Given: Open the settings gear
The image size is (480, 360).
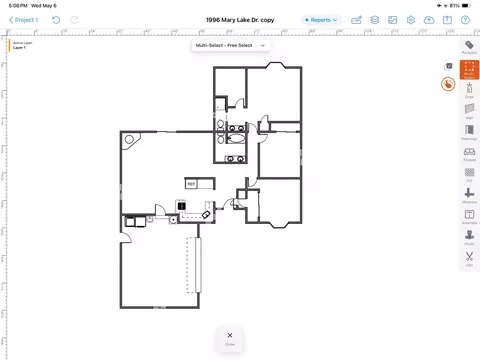Looking at the screenshot, I should point(411,20).
